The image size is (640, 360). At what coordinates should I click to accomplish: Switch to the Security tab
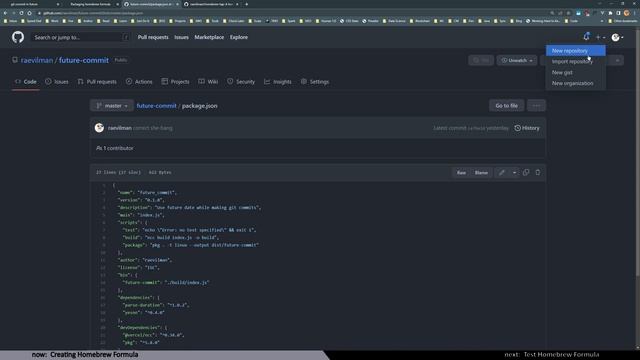(x=241, y=82)
